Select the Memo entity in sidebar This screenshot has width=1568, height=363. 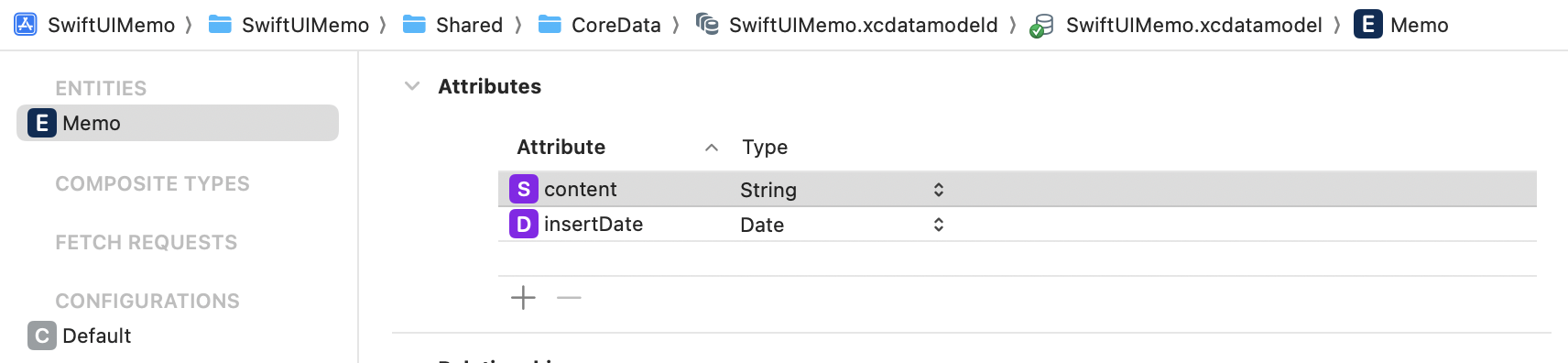[x=178, y=123]
